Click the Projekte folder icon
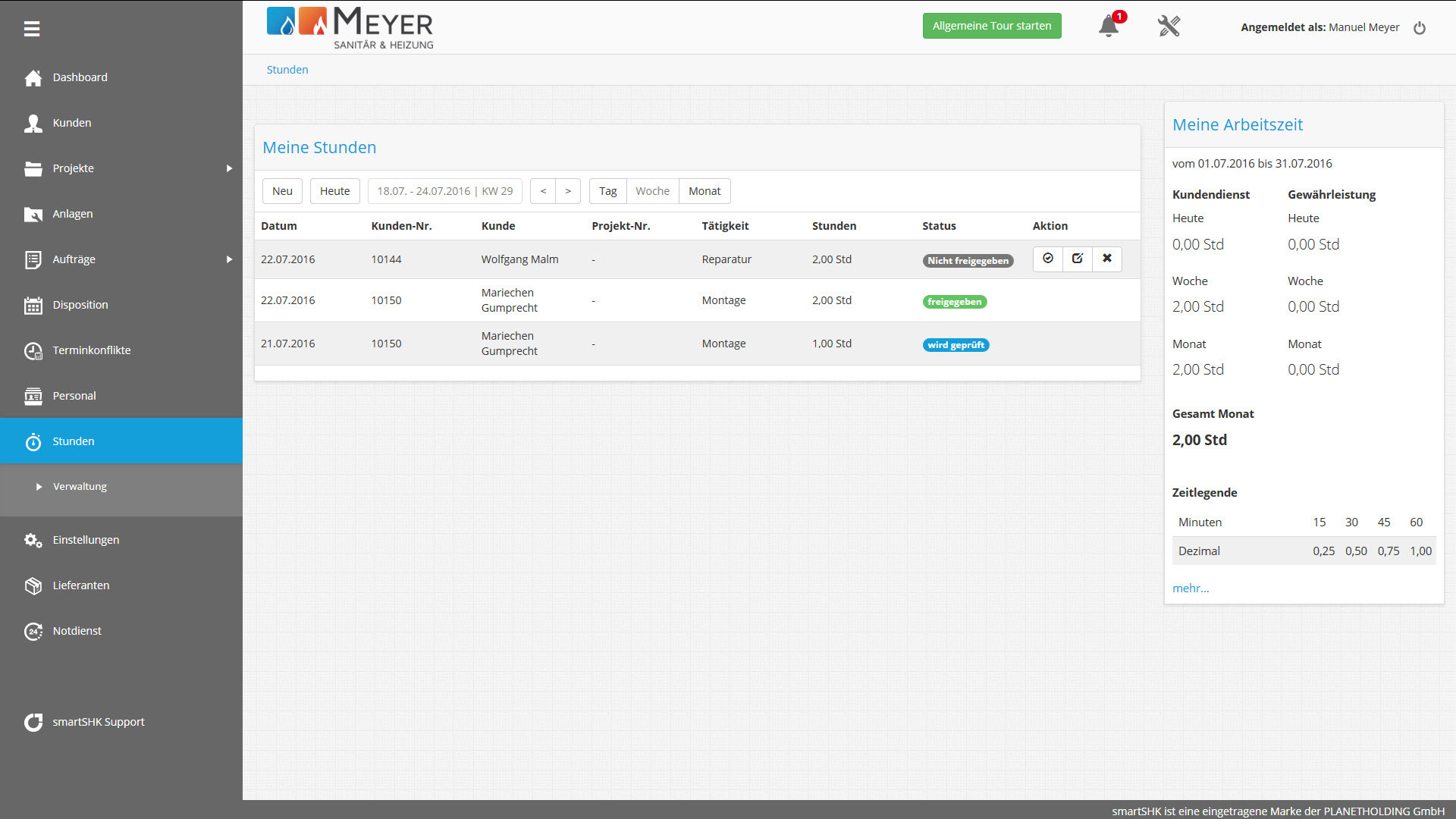 pos(33,168)
